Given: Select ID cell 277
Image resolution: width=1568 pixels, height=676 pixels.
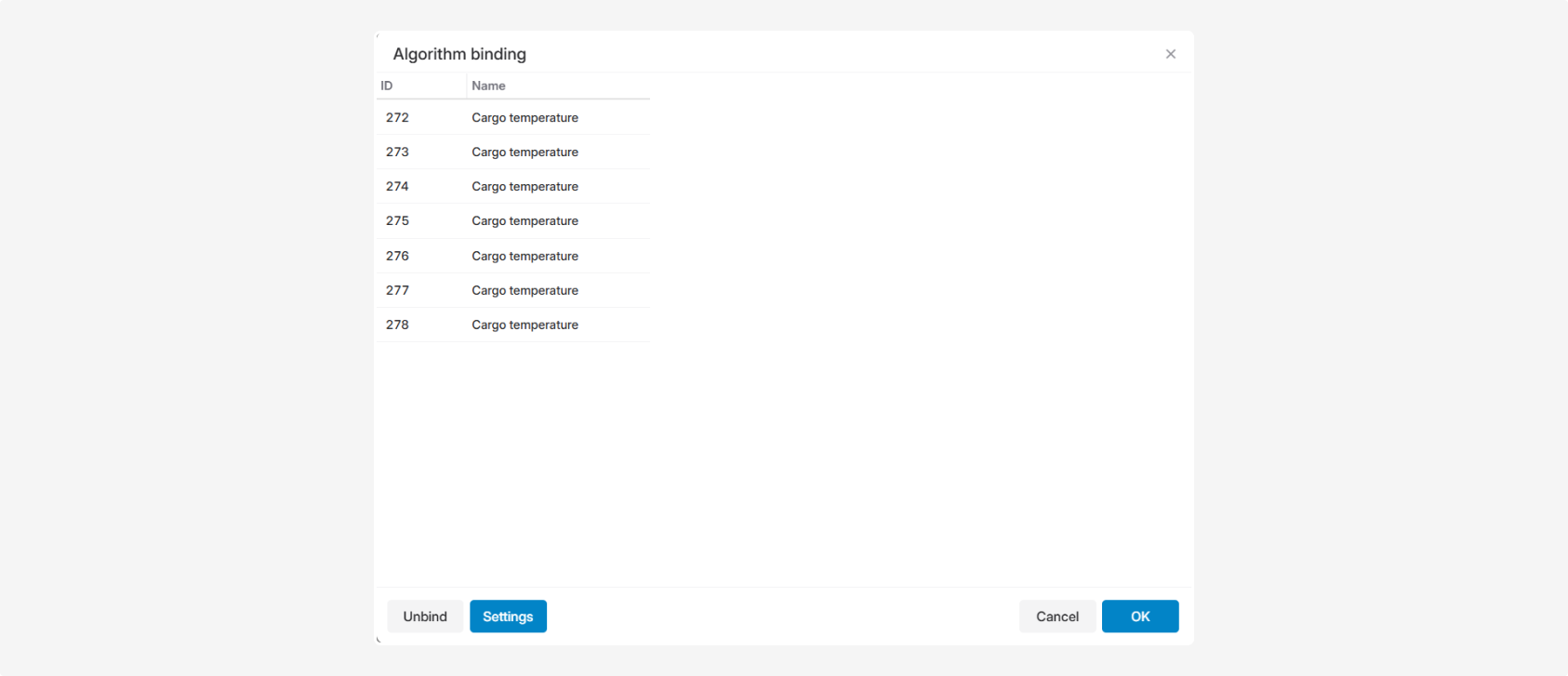Looking at the screenshot, I should [398, 291].
